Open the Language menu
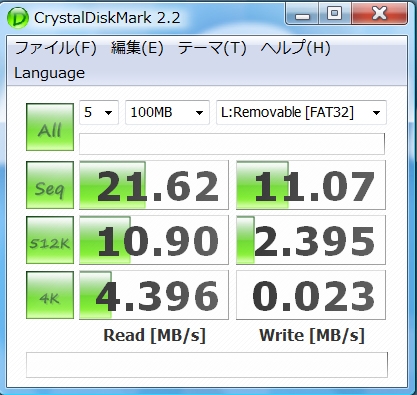Viewport: 417px width, 395px height. [49, 73]
